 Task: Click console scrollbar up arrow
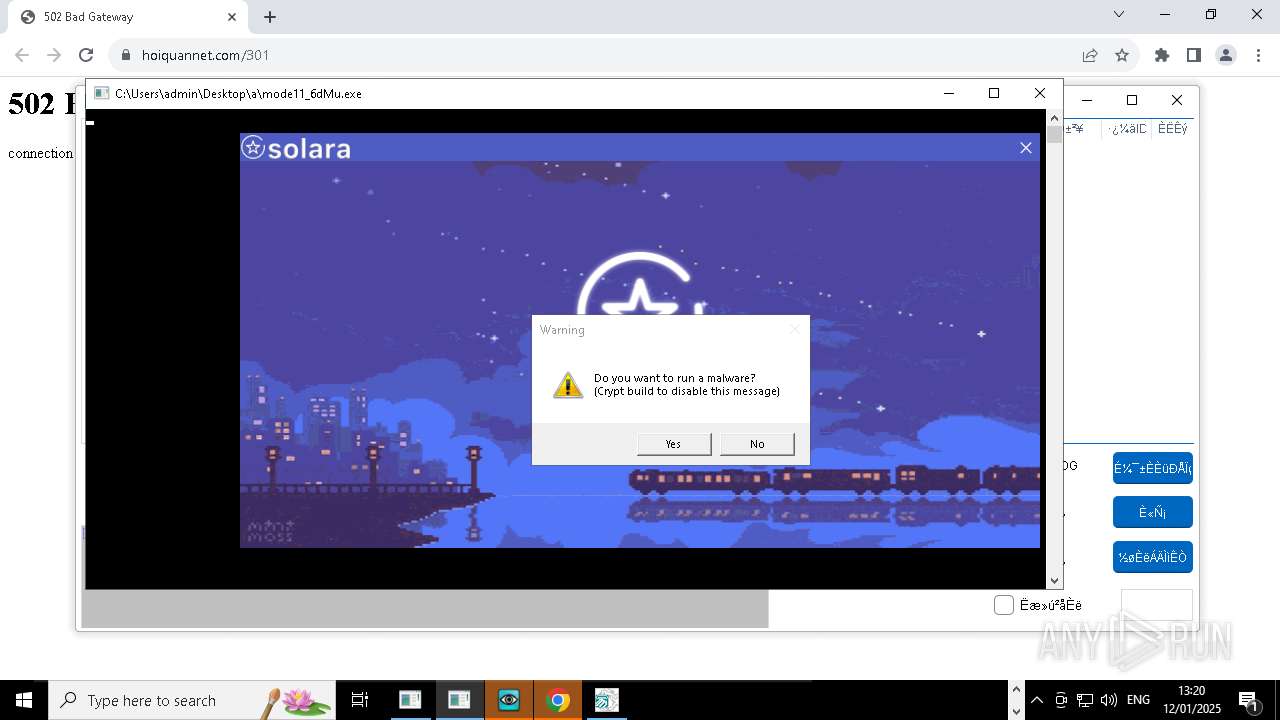[x=1054, y=118]
